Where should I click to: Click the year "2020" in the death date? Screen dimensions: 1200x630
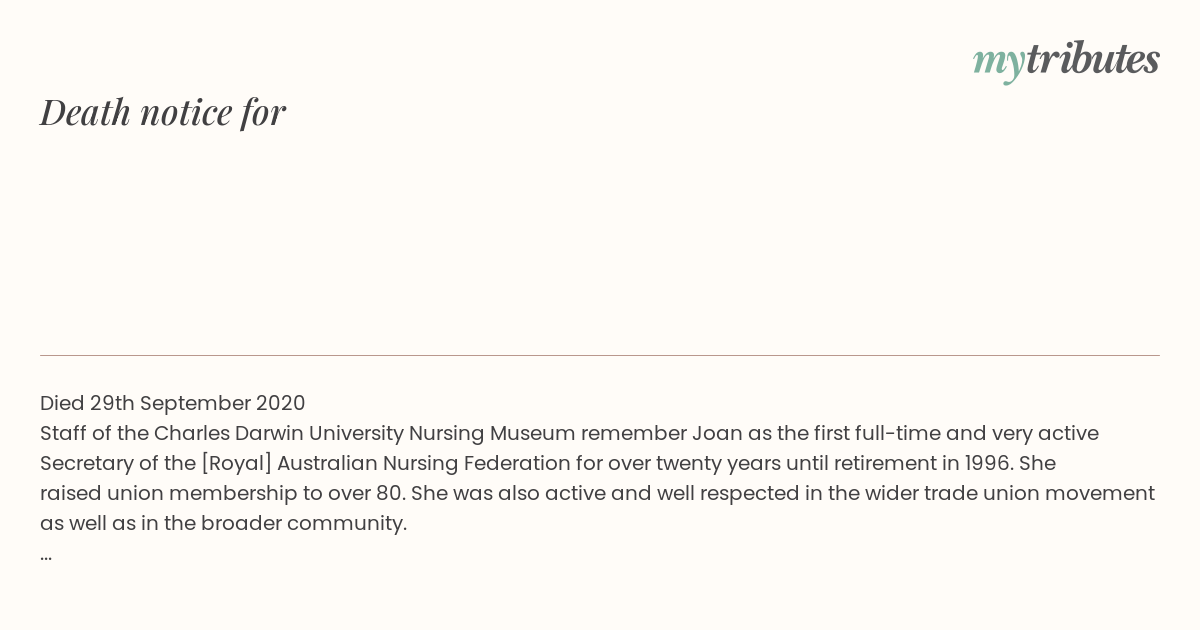281,403
